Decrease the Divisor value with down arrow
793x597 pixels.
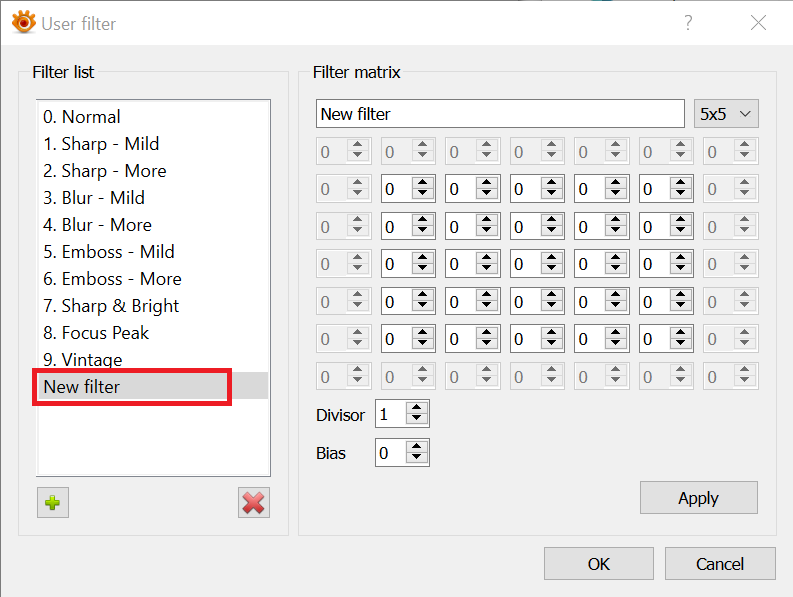[417, 420]
